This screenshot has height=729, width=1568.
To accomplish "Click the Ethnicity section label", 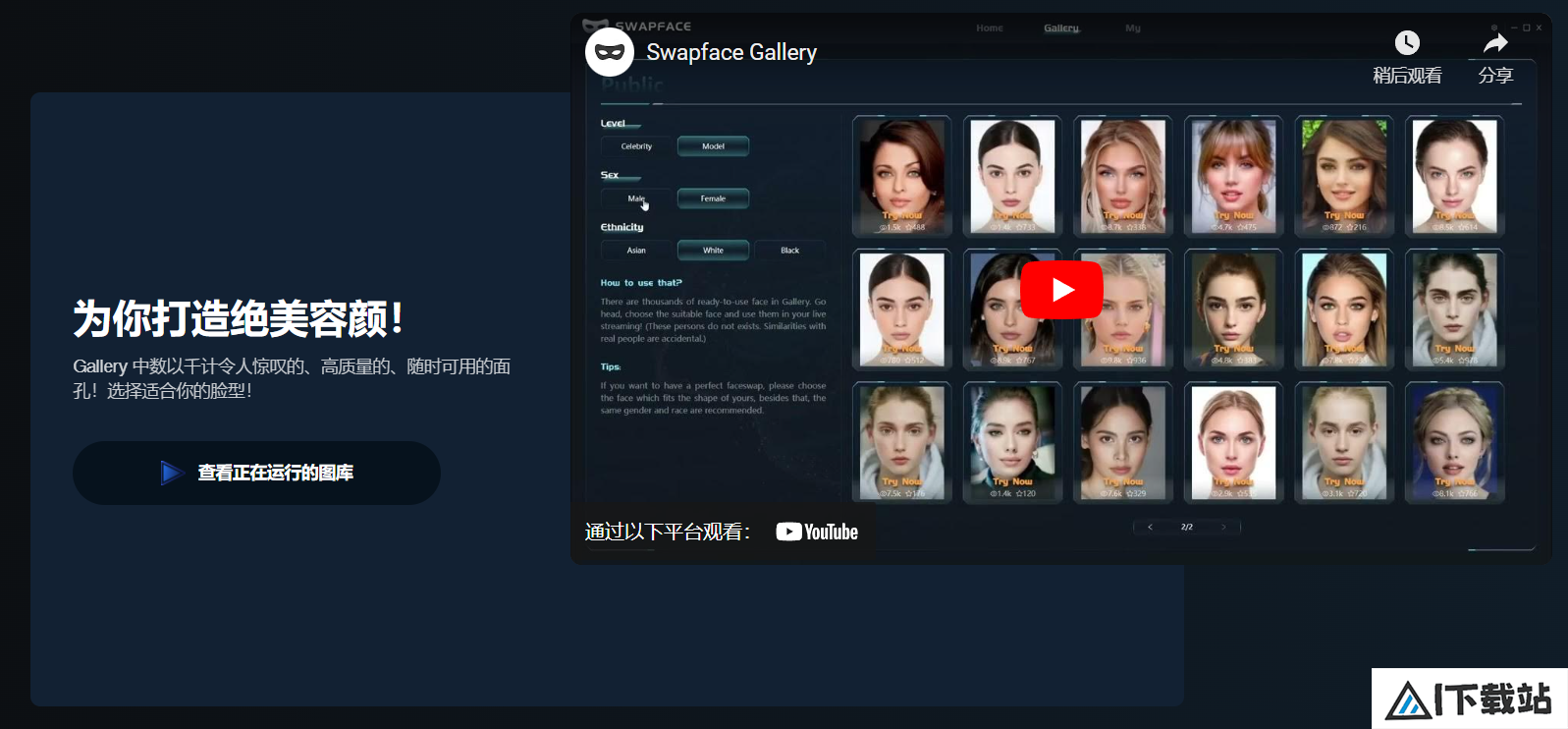I will [x=622, y=227].
